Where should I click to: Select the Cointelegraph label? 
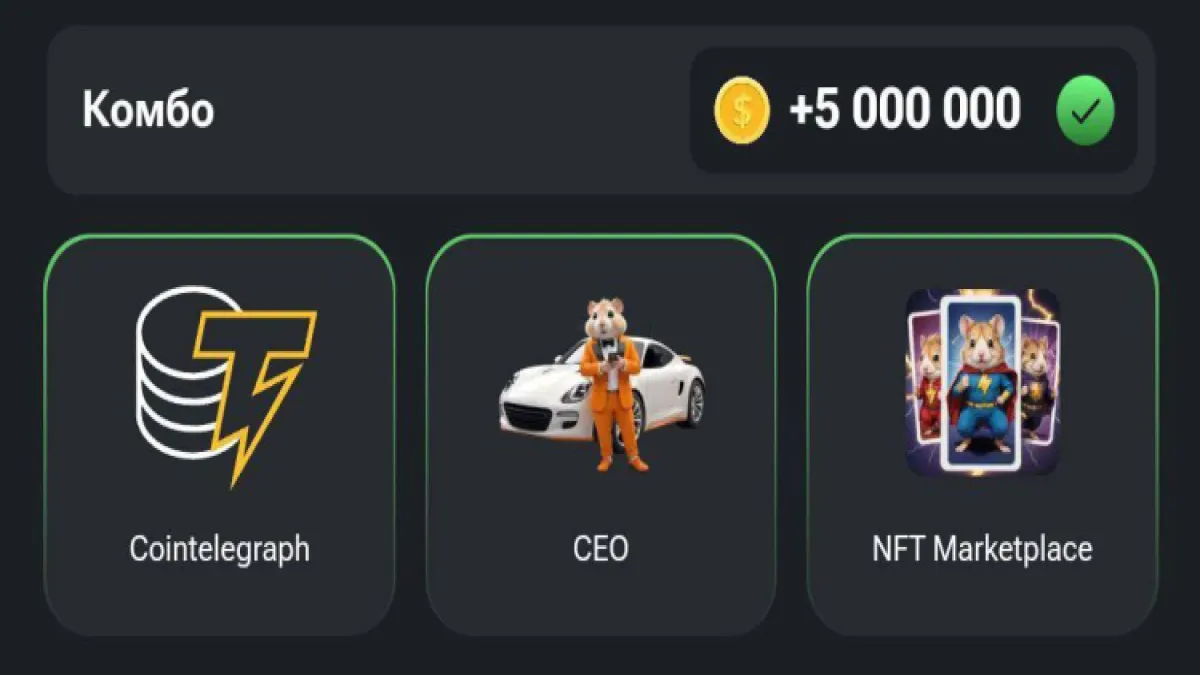pos(220,549)
